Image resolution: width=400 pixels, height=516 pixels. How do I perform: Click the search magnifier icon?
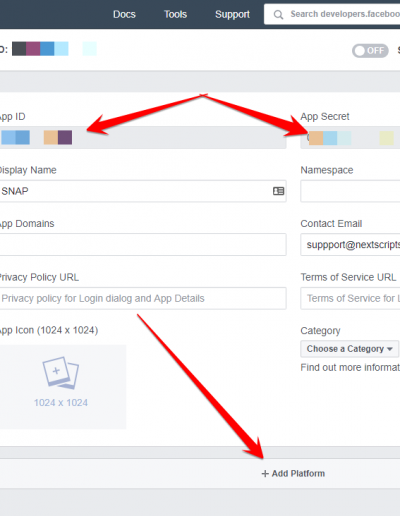tap(278, 15)
